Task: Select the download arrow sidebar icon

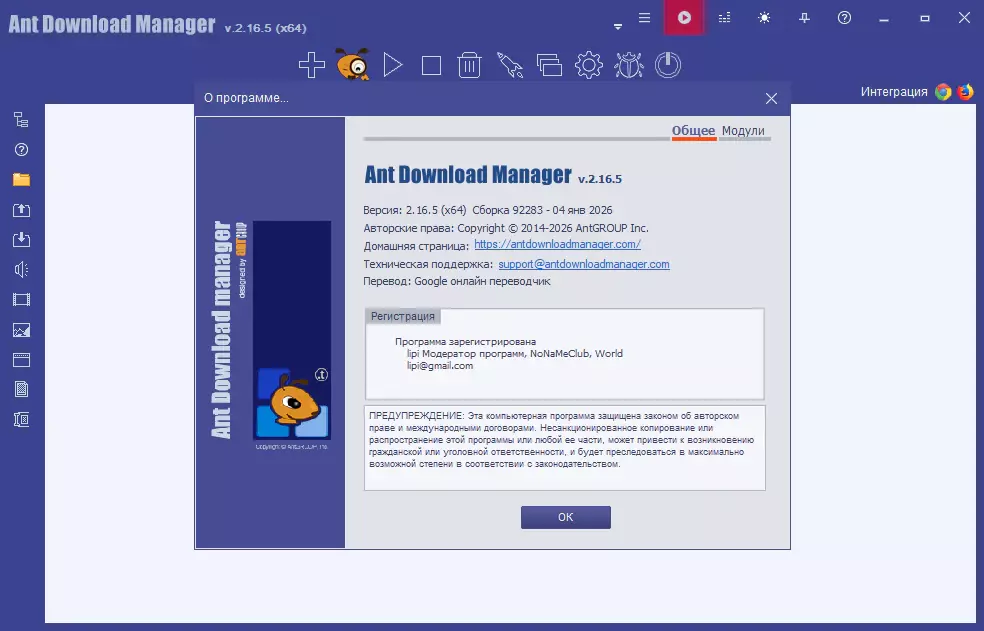Action: pyautogui.click(x=21, y=239)
